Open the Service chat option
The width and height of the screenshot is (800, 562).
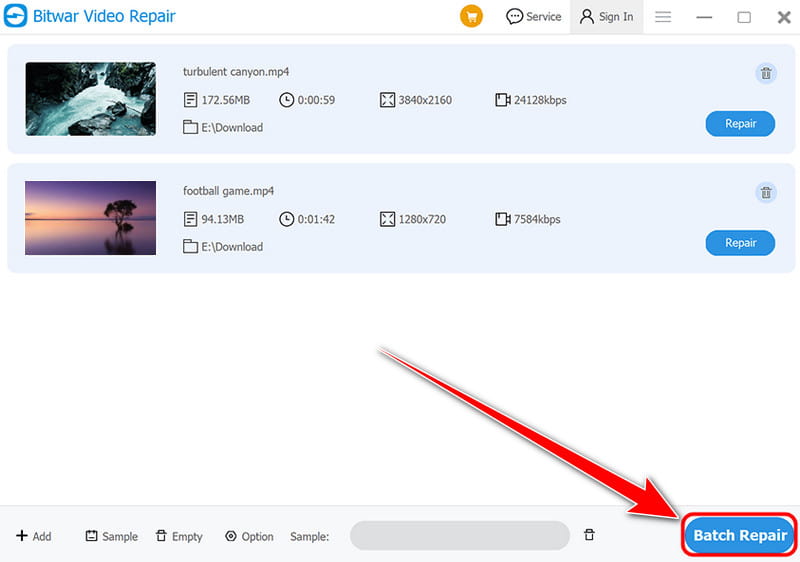(x=534, y=17)
